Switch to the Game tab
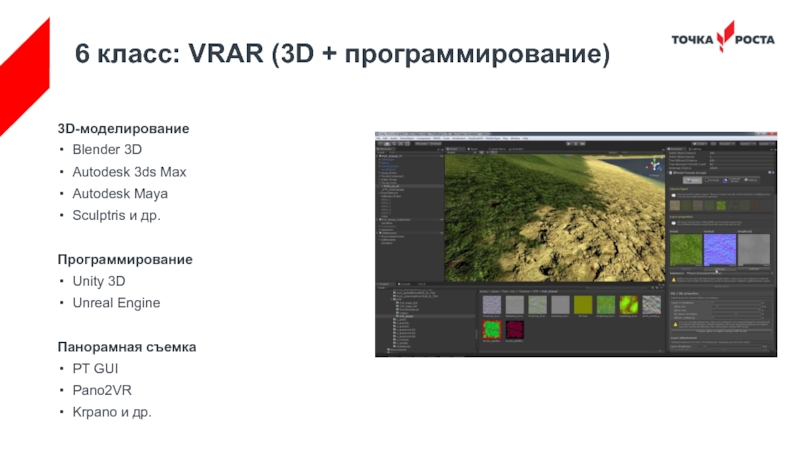800x450 pixels. pos(473,149)
